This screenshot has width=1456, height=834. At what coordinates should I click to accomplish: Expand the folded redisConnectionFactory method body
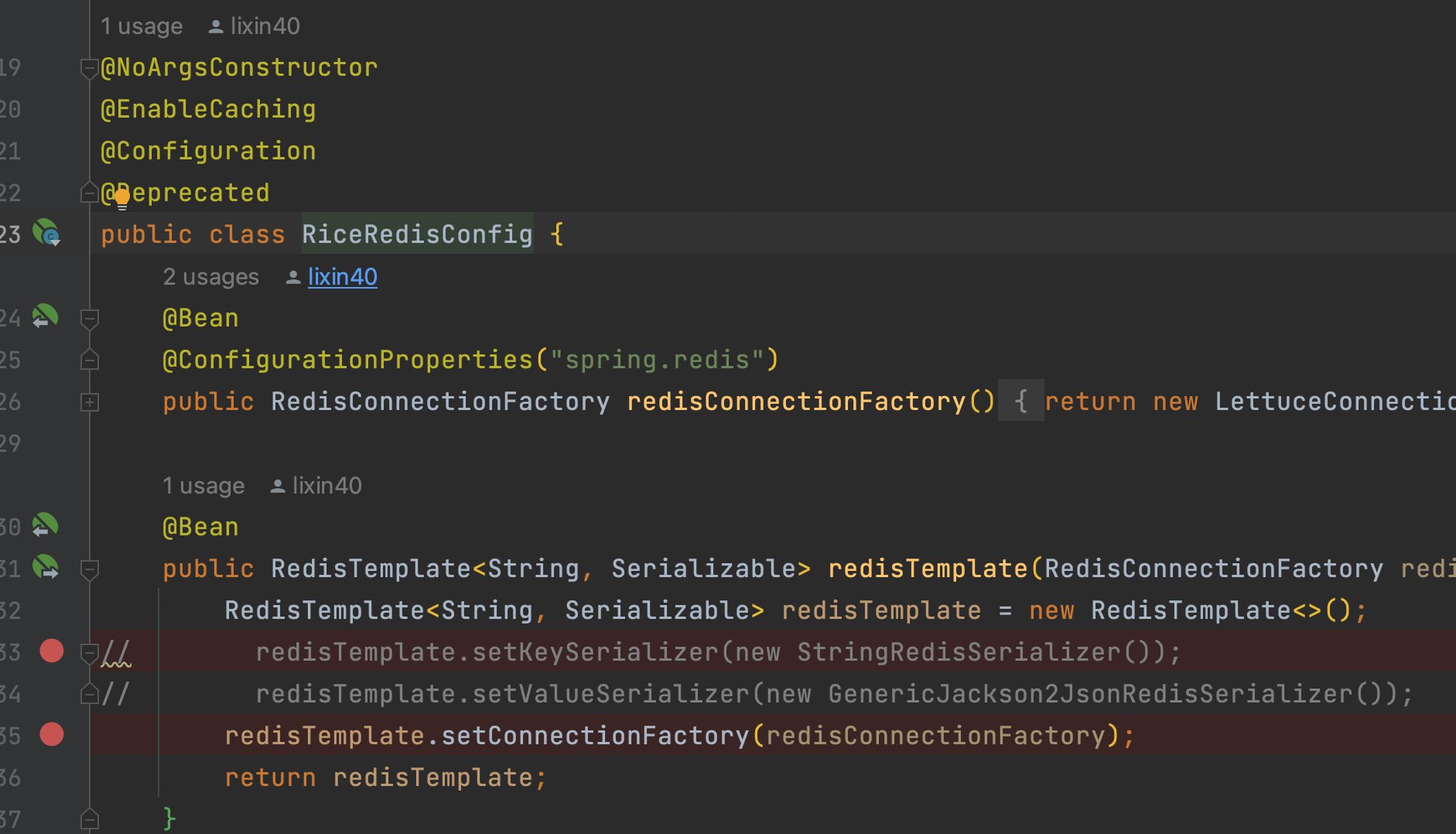pos(90,402)
